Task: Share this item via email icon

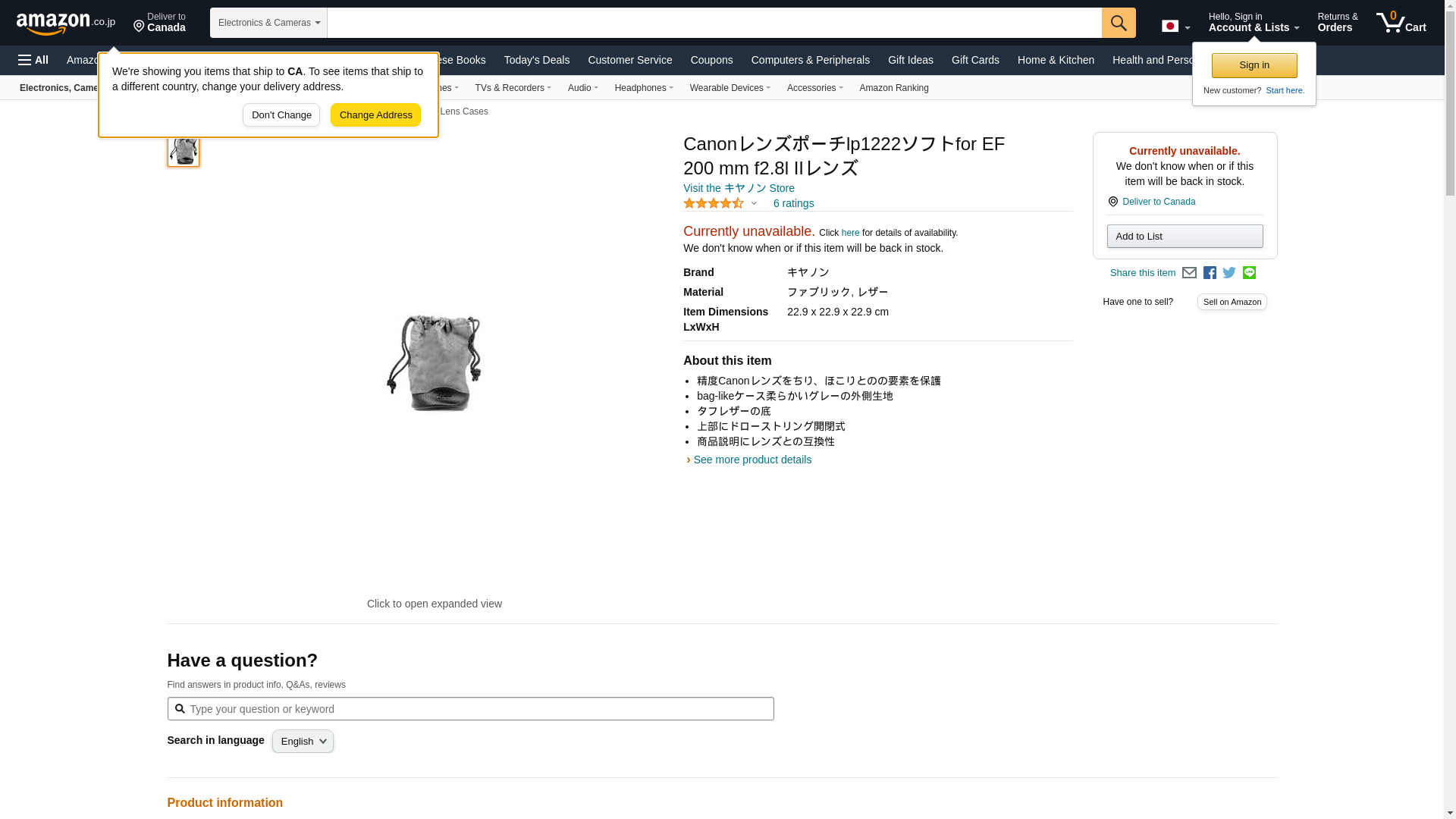Action: 1189,273
